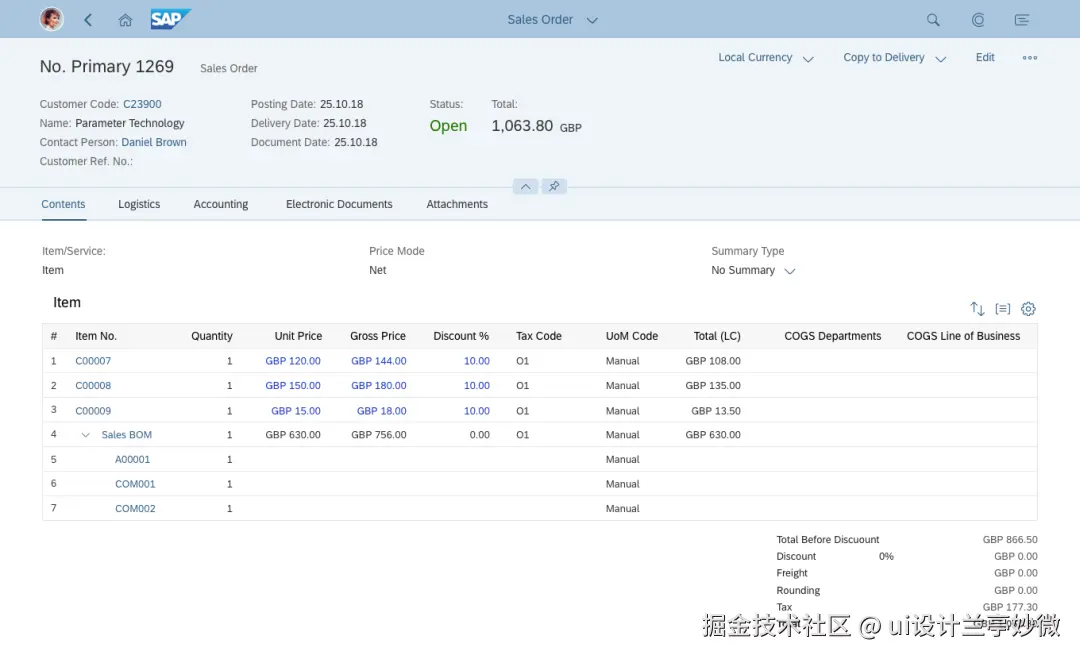Open item C00008 in the table
Screen dimensions: 1080x659
(x=93, y=386)
